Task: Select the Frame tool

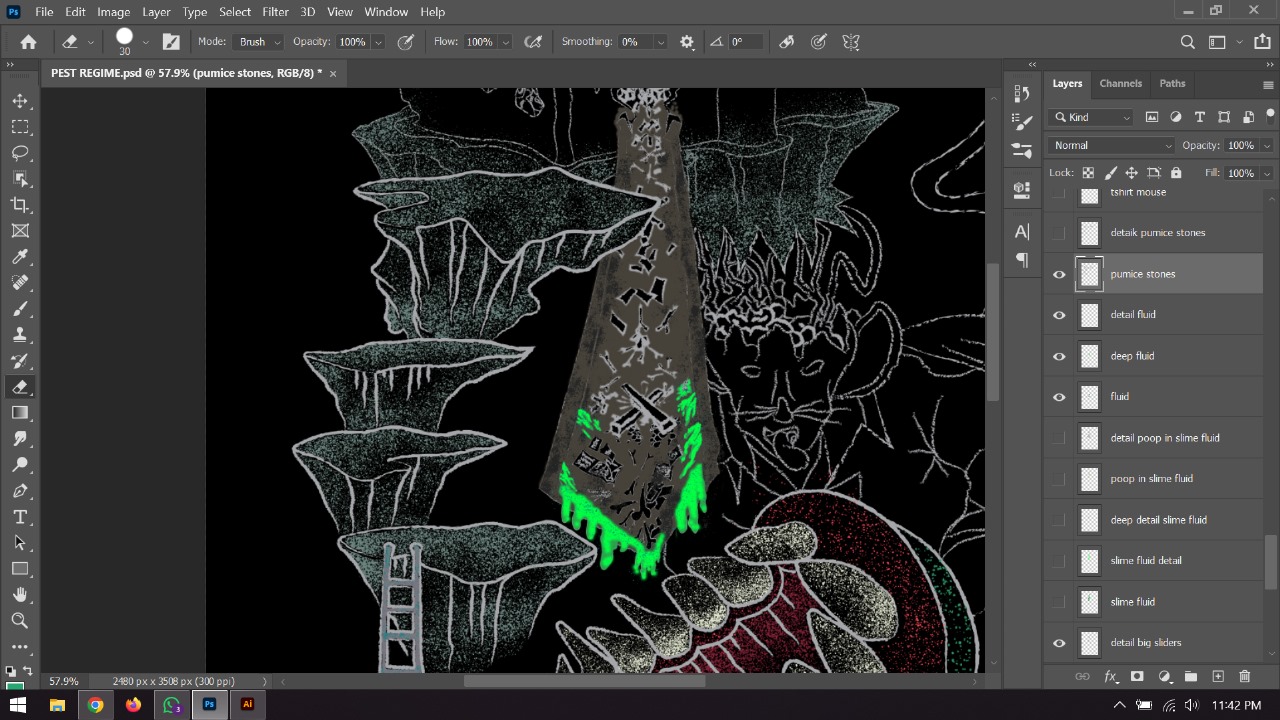Action: [x=20, y=231]
